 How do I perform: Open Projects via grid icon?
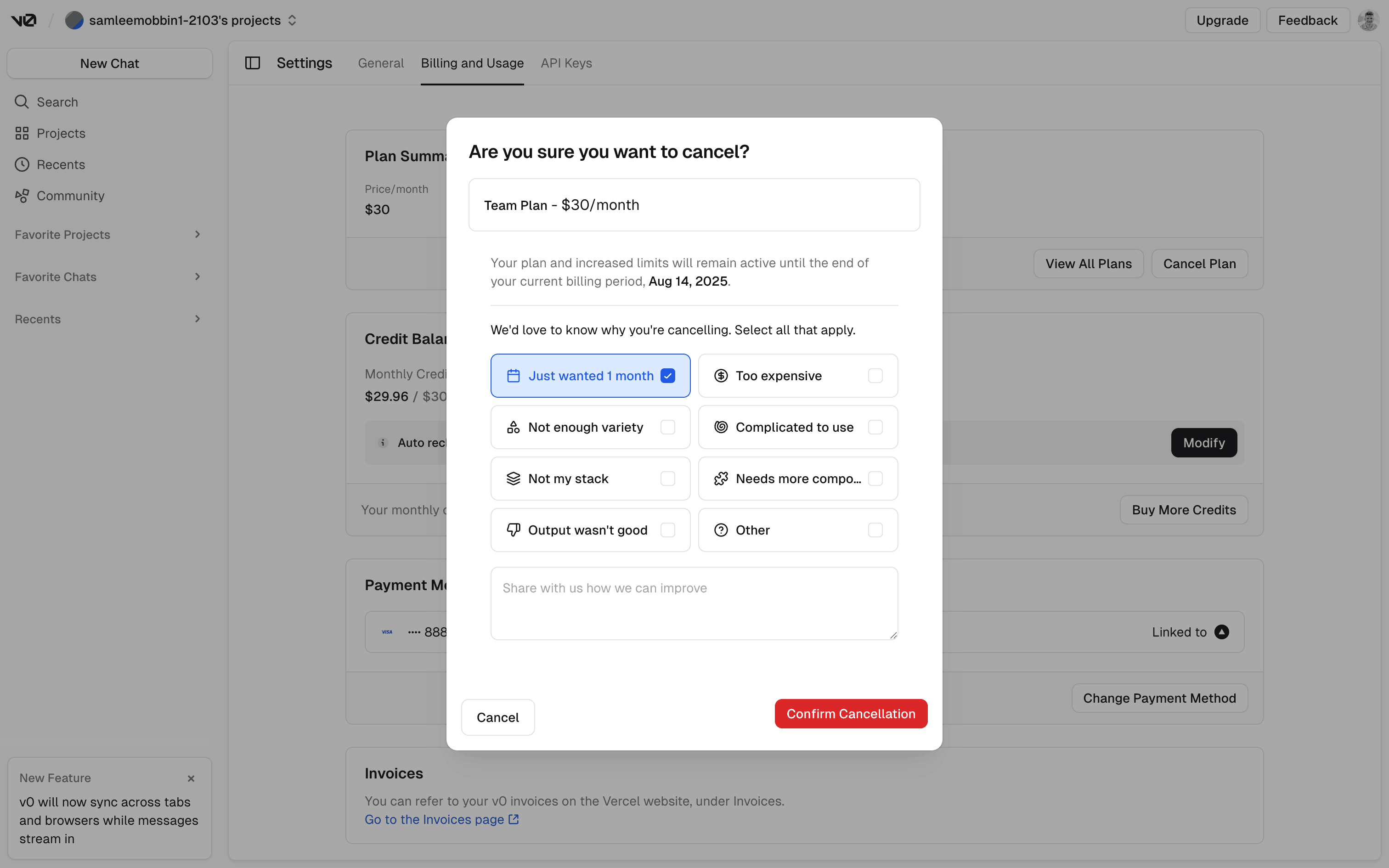22,133
